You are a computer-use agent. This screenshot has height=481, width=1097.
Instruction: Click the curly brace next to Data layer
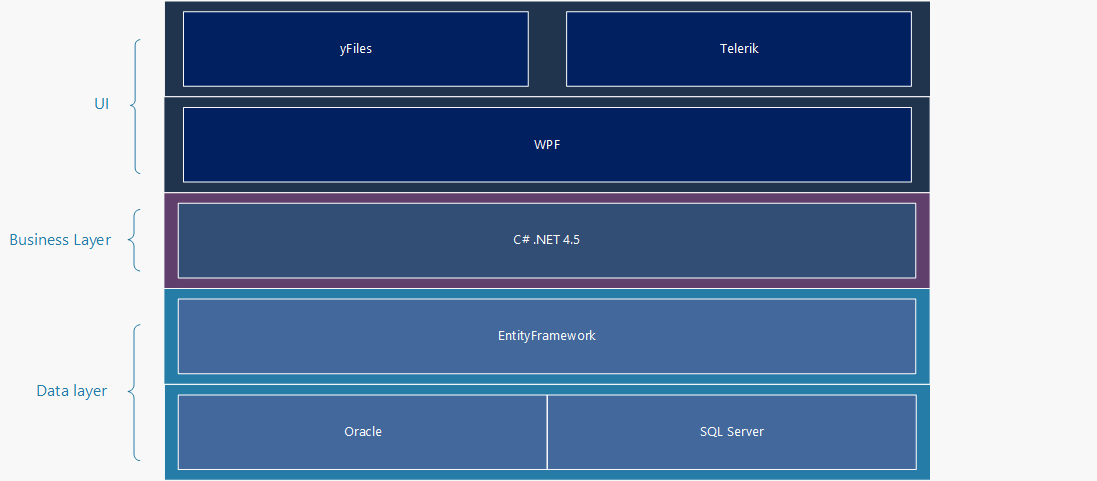136,392
